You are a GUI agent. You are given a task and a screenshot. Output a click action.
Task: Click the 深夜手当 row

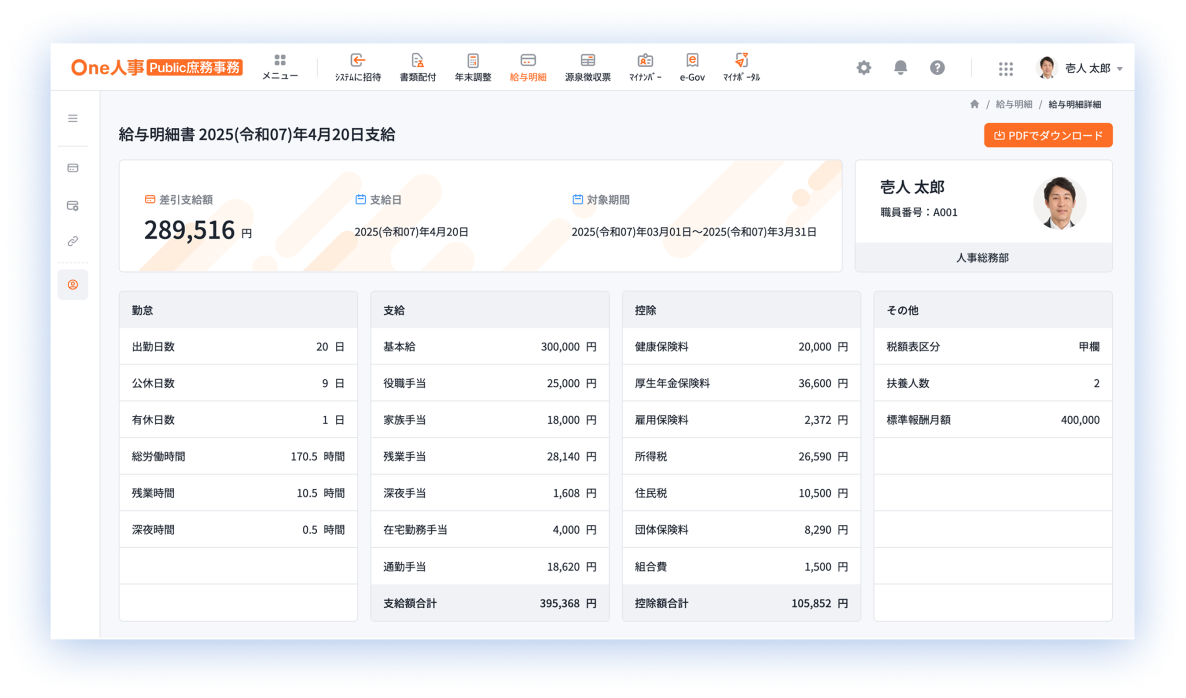click(x=490, y=493)
